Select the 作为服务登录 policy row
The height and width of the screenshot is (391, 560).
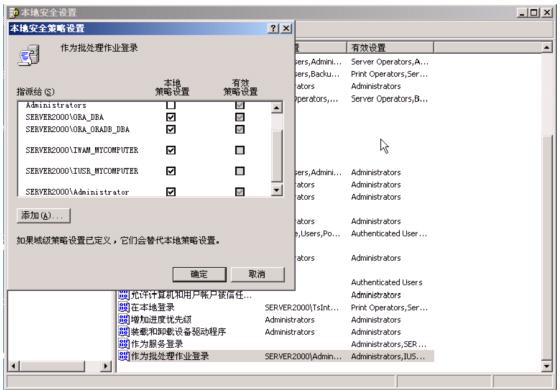click(276, 344)
